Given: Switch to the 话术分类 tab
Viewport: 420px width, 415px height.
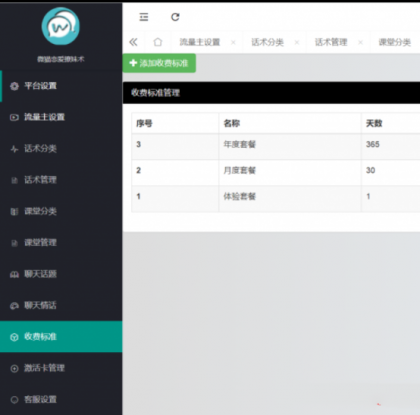Looking at the screenshot, I should click(x=267, y=42).
